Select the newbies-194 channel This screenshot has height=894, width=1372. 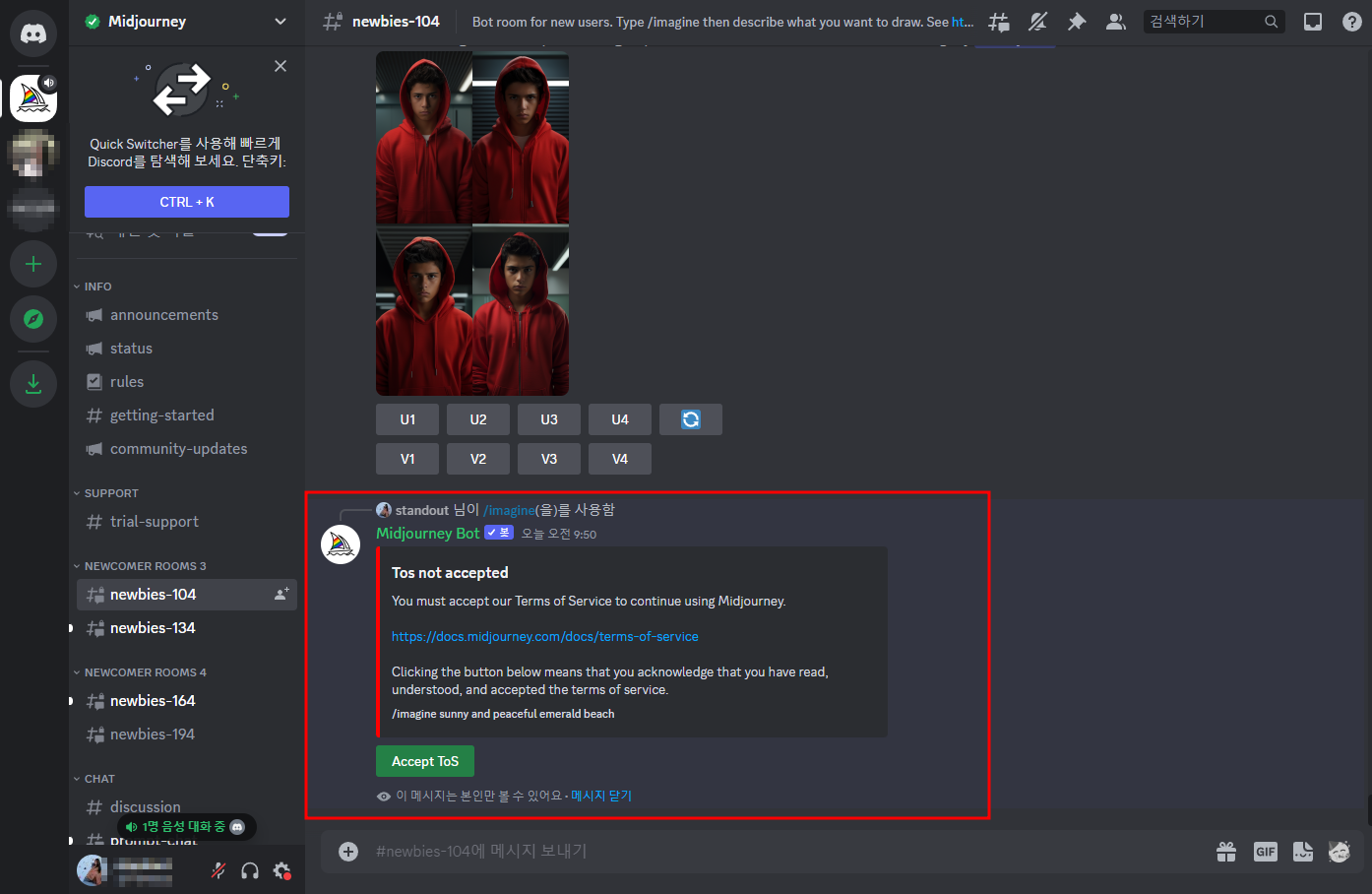[187, 734]
